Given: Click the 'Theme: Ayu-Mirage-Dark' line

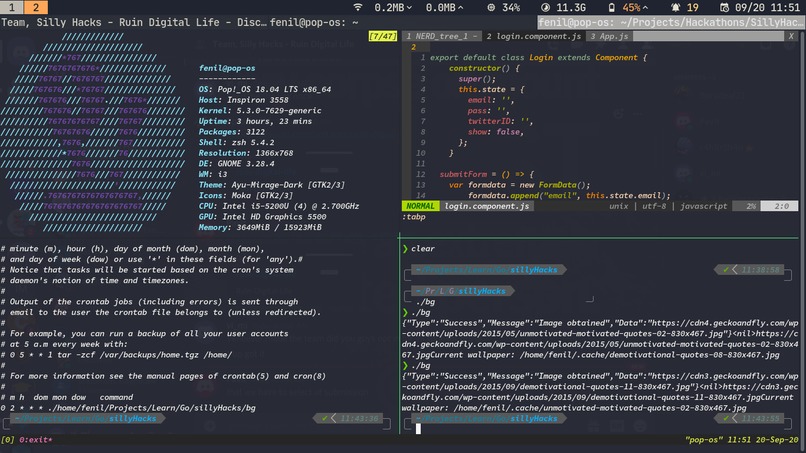Looking at the screenshot, I should (x=272, y=185).
